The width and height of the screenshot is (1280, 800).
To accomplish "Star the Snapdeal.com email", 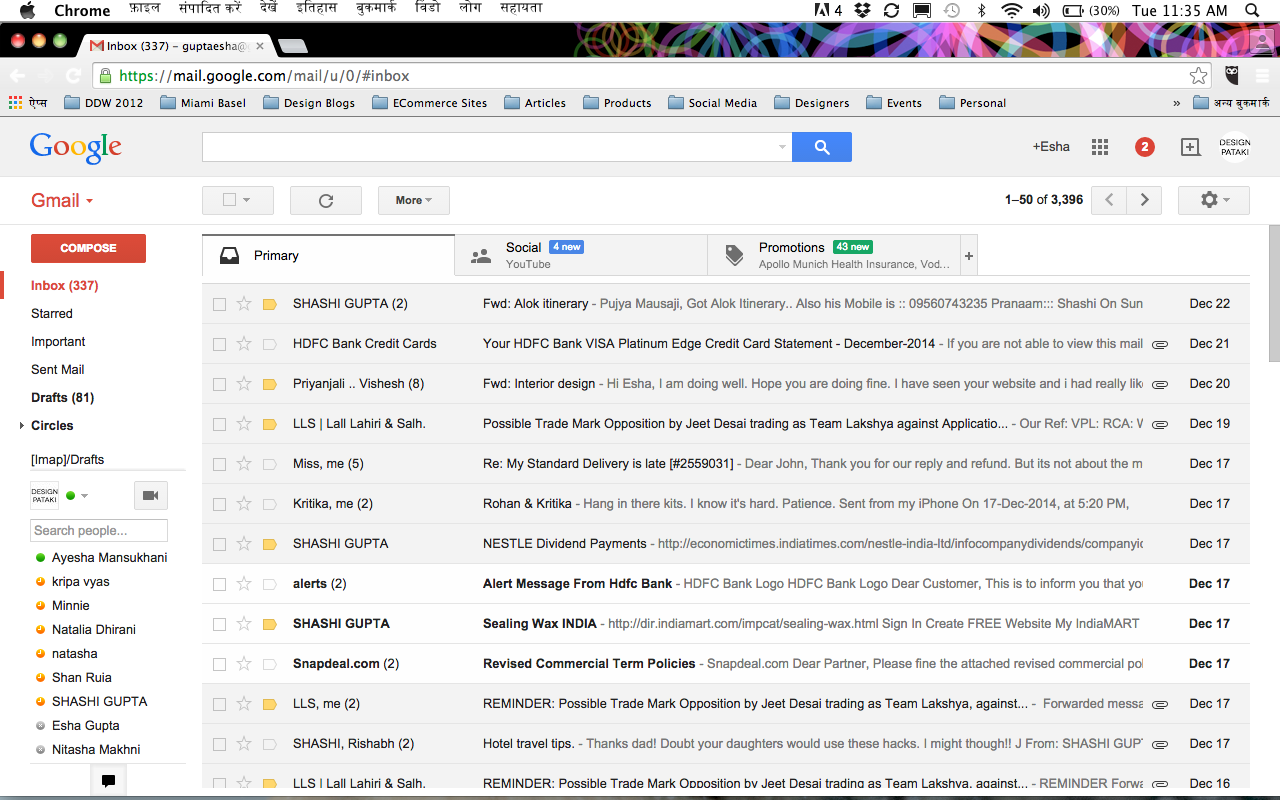I will [x=244, y=664].
